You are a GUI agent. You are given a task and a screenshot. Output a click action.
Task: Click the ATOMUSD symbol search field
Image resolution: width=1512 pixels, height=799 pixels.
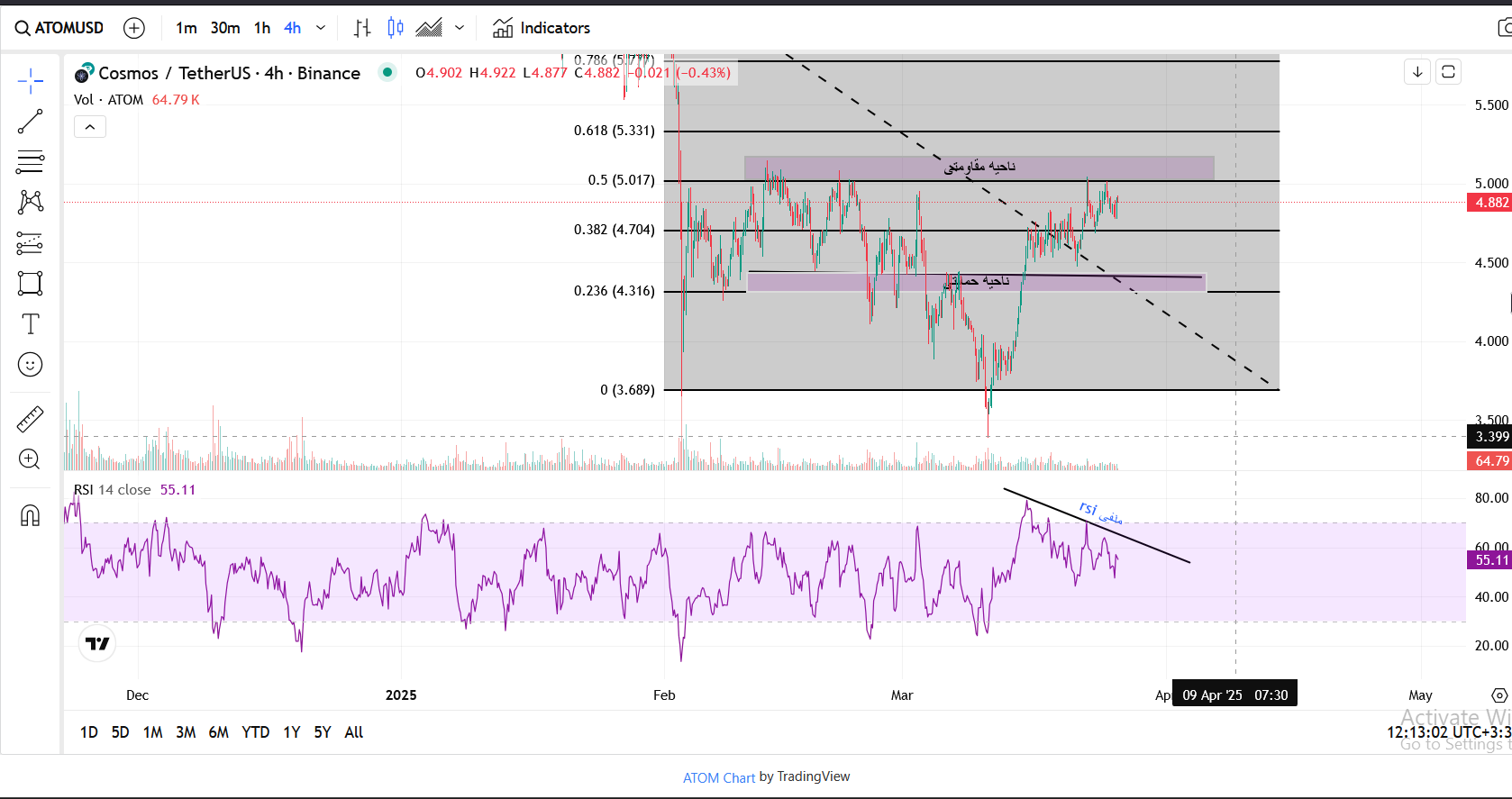59,28
